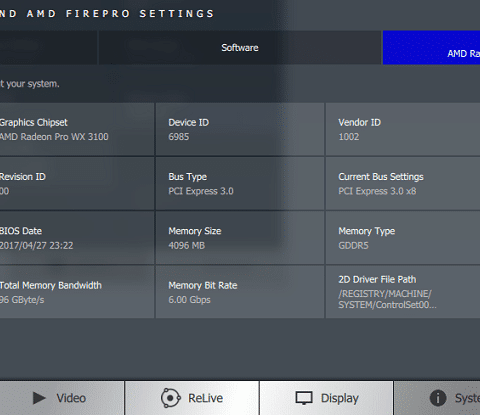The width and height of the screenshot is (480, 415).
Task: Click the Current Bus Settings label
Action: pyautogui.click(x=381, y=177)
